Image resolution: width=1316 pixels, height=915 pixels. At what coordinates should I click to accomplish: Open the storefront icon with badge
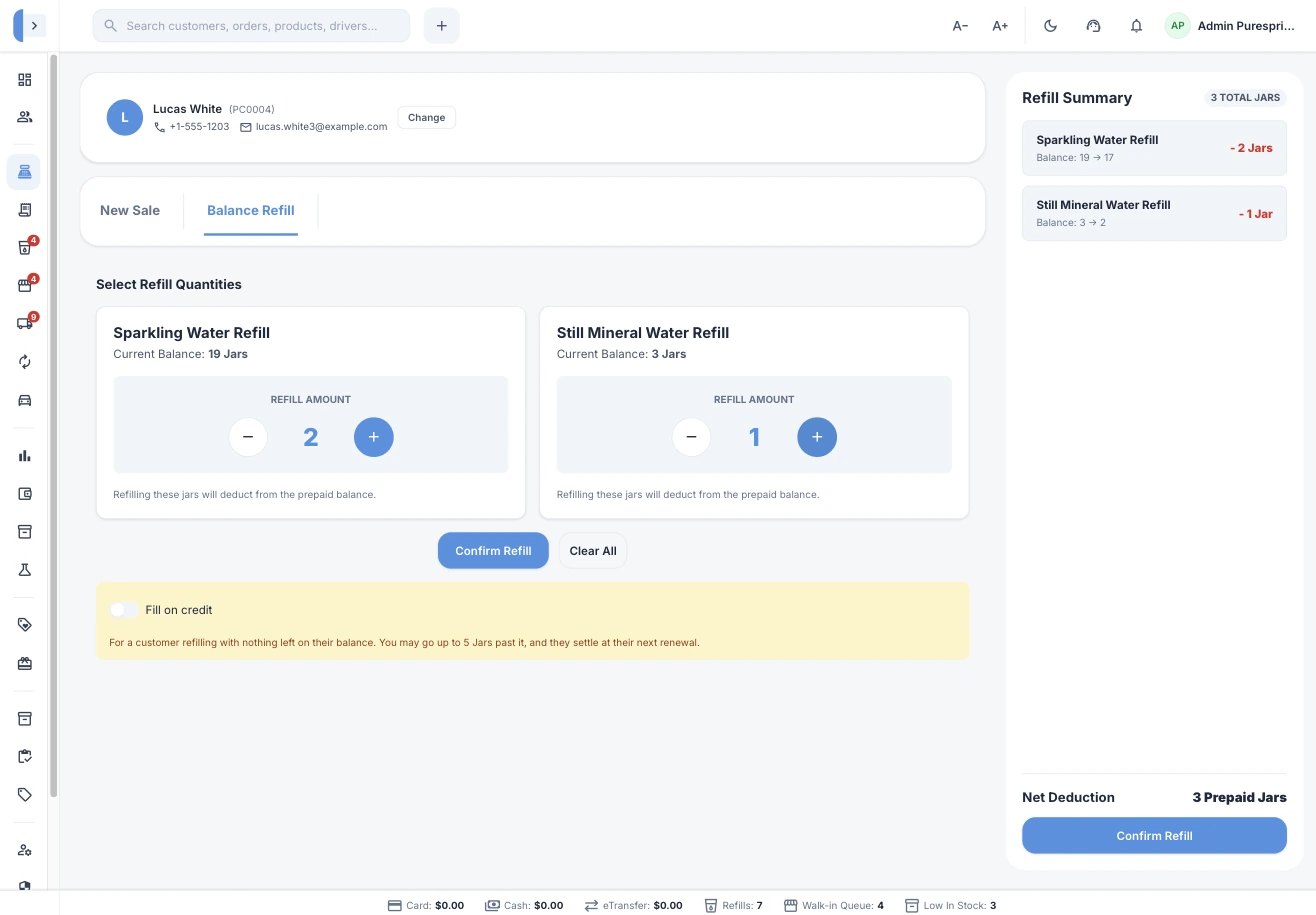25,286
